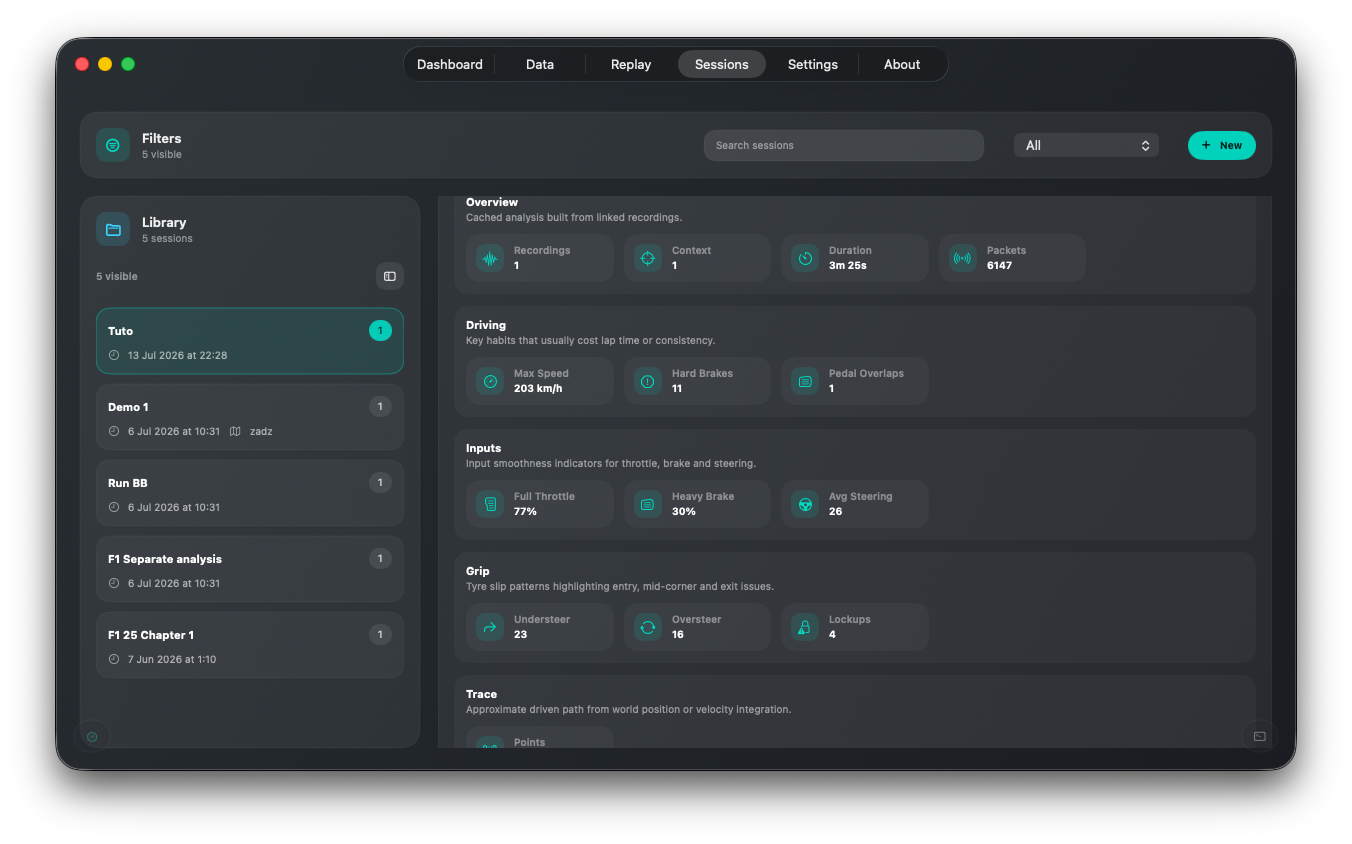Image resolution: width=1352 pixels, height=844 pixels.
Task: Click the Heavy Brake icon
Action: tap(648, 504)
